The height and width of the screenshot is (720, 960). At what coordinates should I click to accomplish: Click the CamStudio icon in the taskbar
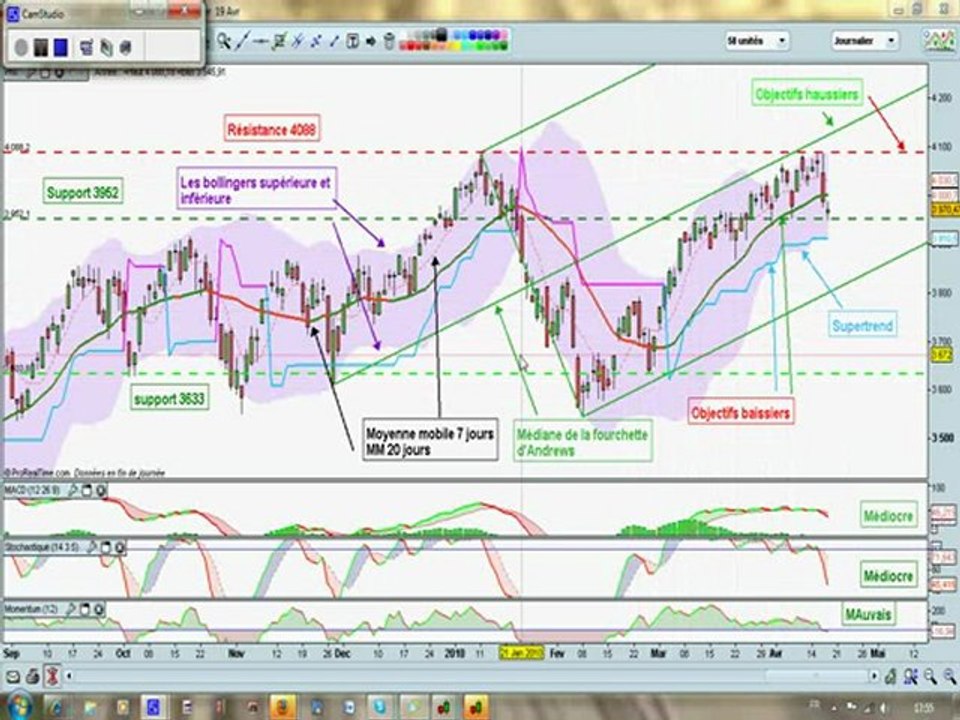click(152, 707)
